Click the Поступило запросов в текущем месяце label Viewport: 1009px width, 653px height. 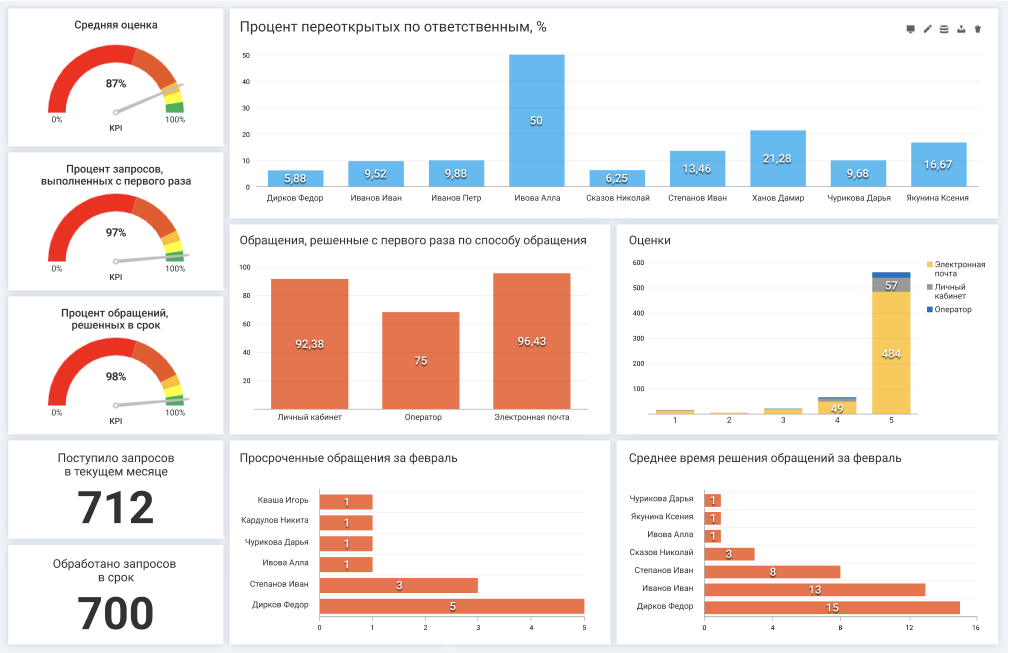(116, 464)
